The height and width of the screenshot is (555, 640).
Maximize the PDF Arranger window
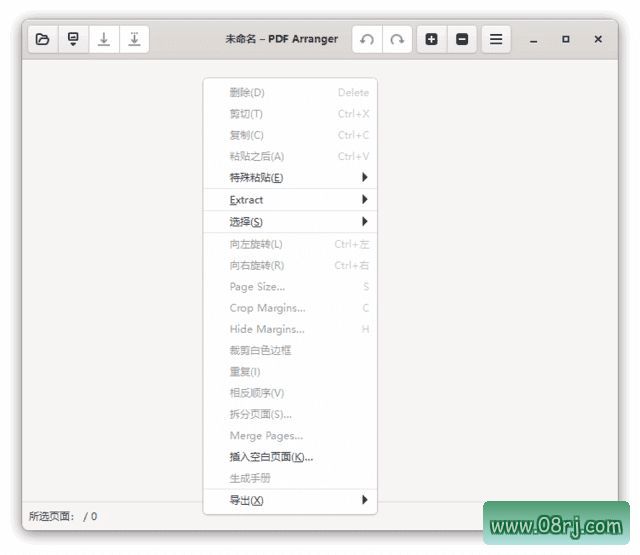(x=566, y=39)
